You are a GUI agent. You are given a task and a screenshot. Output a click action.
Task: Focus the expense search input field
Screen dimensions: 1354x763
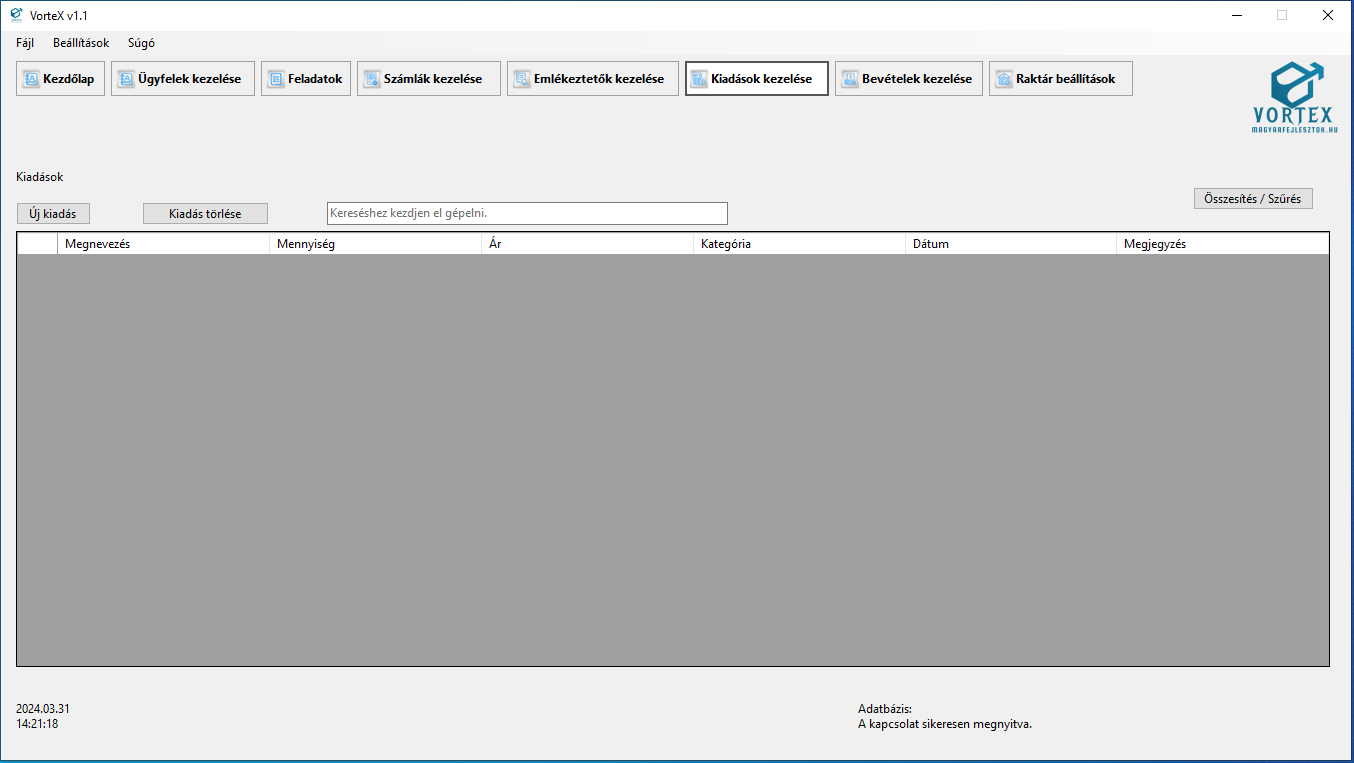tap(527, 213)
